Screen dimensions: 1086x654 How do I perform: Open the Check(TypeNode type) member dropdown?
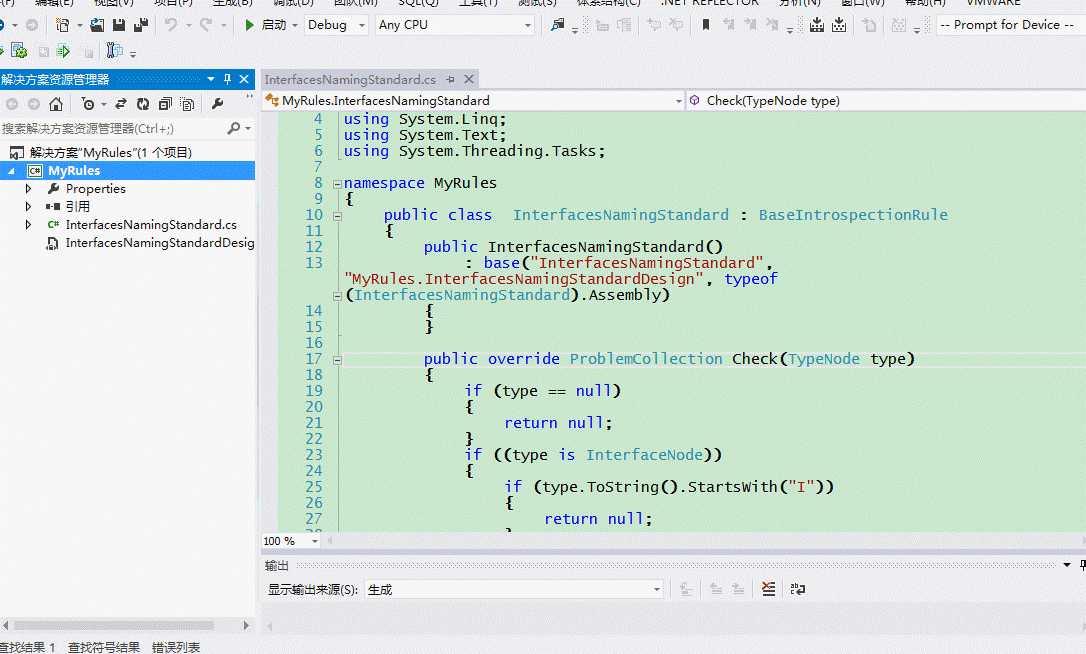(x=886, y=101)
